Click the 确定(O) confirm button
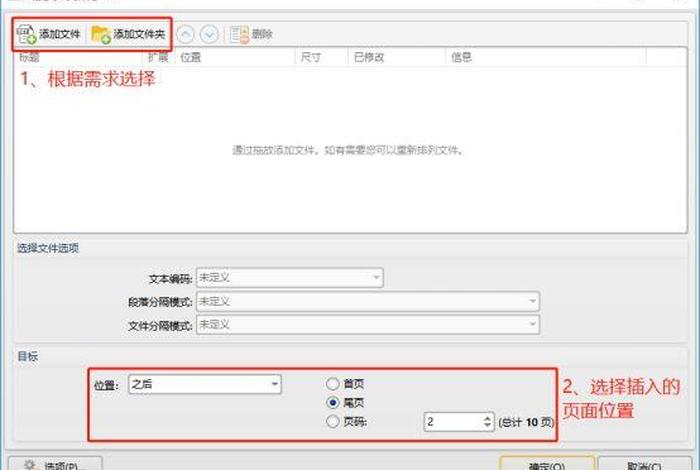The image size is (700, 470). coord(547,464)
